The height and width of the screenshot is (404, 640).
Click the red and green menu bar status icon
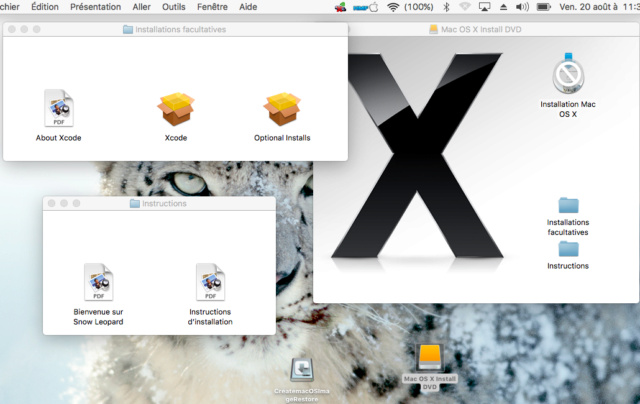[340, 7]
